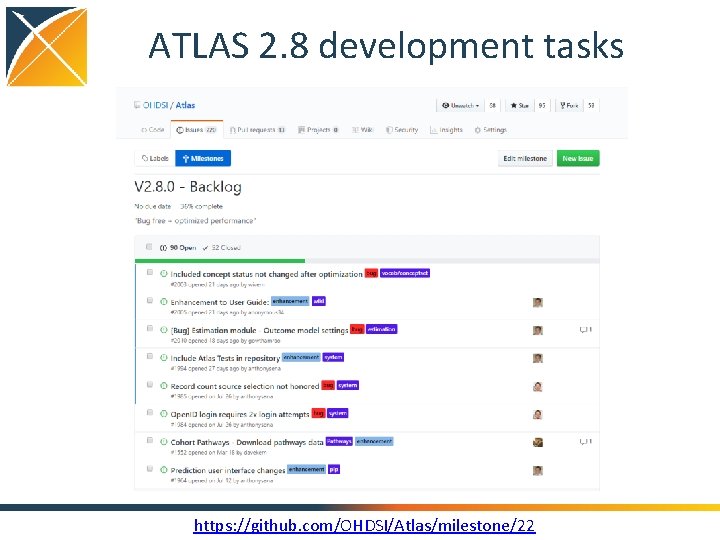The image size is (720, 540).
Task: Click the assignee avatar on 'OpenID login' issue
Action: click(x=538, y=415)
